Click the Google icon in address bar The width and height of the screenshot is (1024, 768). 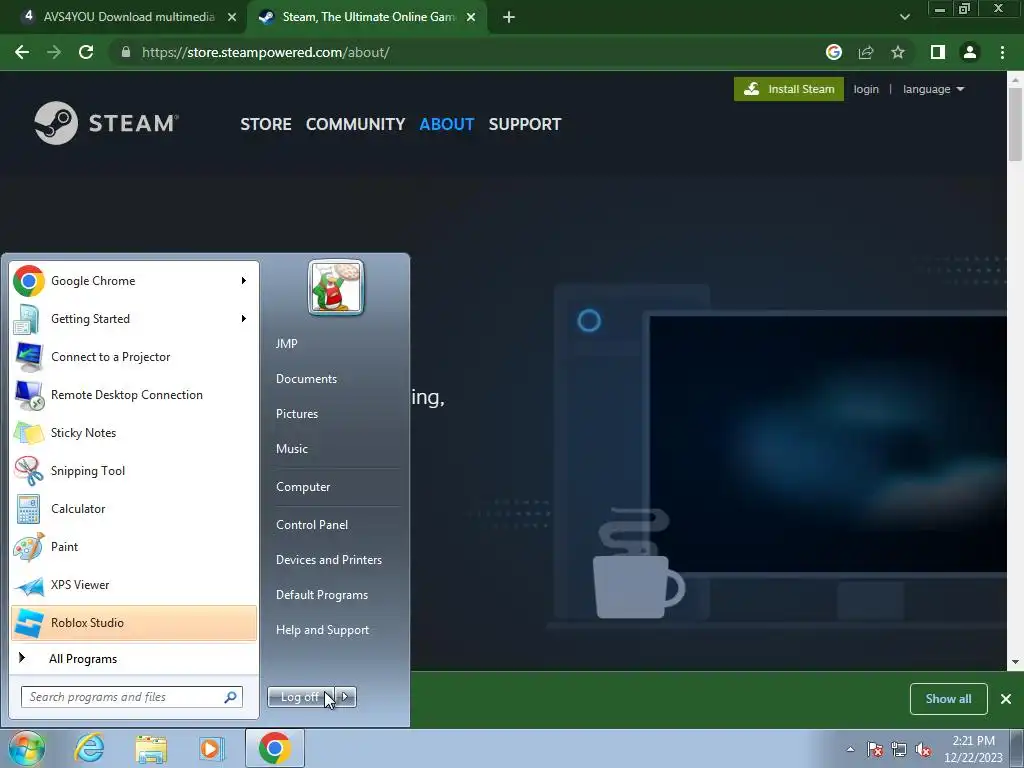[834, 52]
